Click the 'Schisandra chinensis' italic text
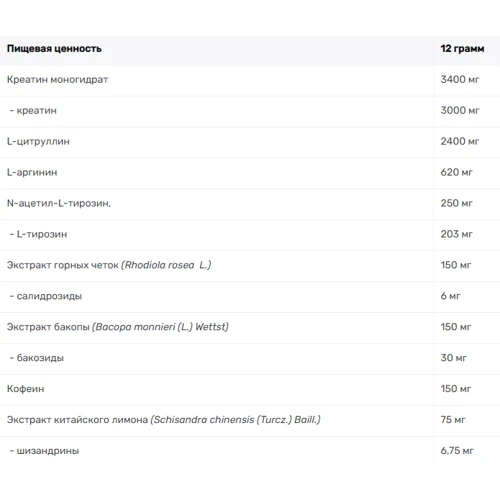Screen dimensions: 500x500 204,420
